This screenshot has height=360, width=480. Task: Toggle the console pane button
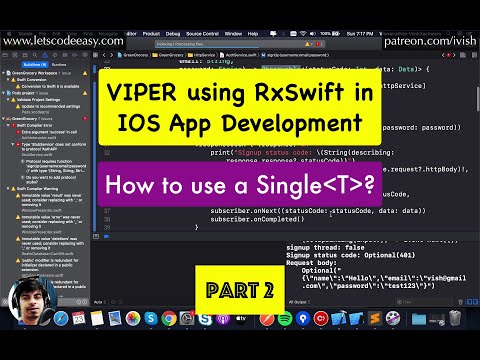475,302
